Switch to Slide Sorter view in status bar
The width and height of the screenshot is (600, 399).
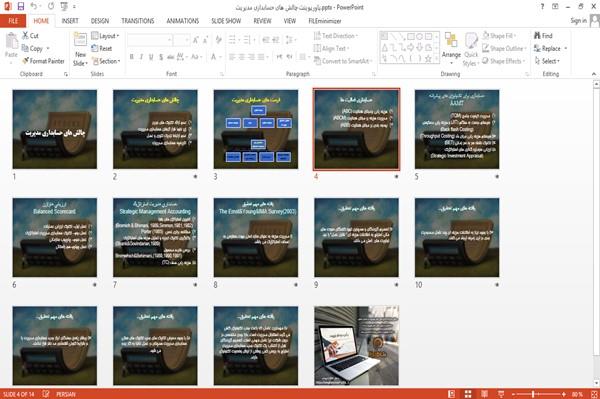click(x=468, y=394)
